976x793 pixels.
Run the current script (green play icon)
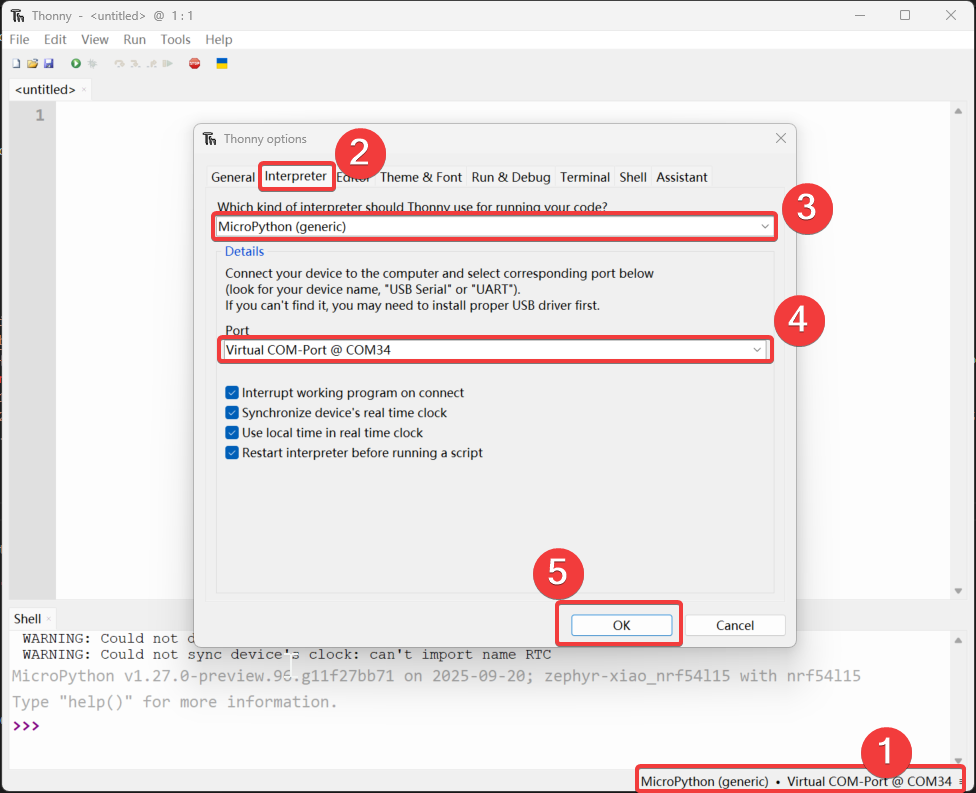coord(76,63)
